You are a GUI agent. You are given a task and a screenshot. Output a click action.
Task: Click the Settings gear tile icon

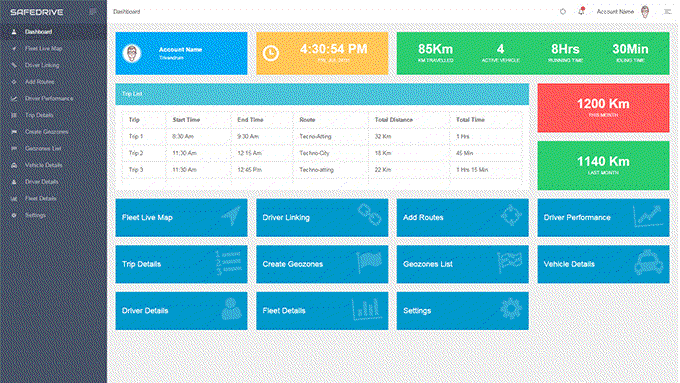click(x=510, y=309)
